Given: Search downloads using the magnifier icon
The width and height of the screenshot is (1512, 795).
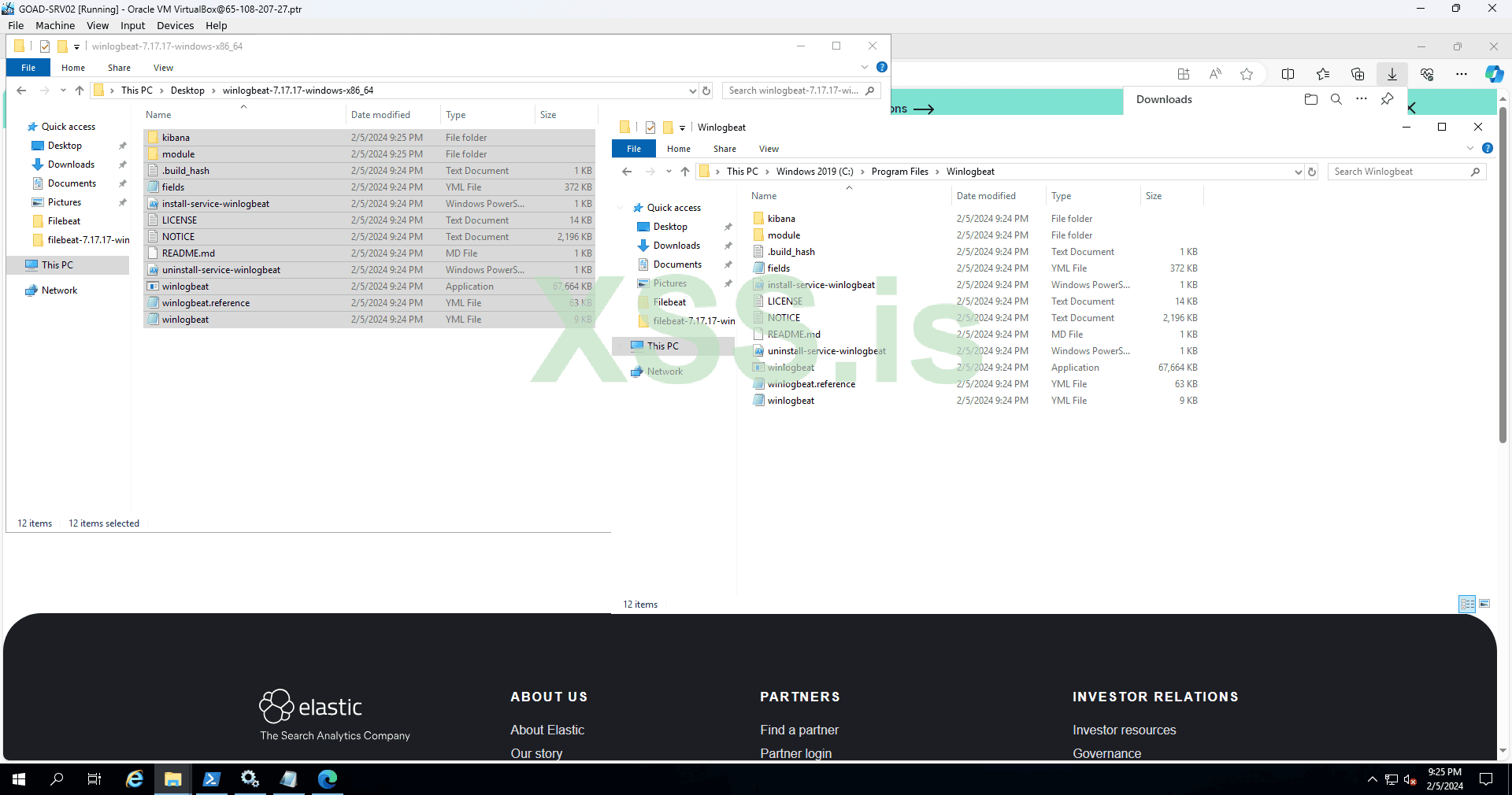Looking at the screenshot, I should tap(1336, 99).
